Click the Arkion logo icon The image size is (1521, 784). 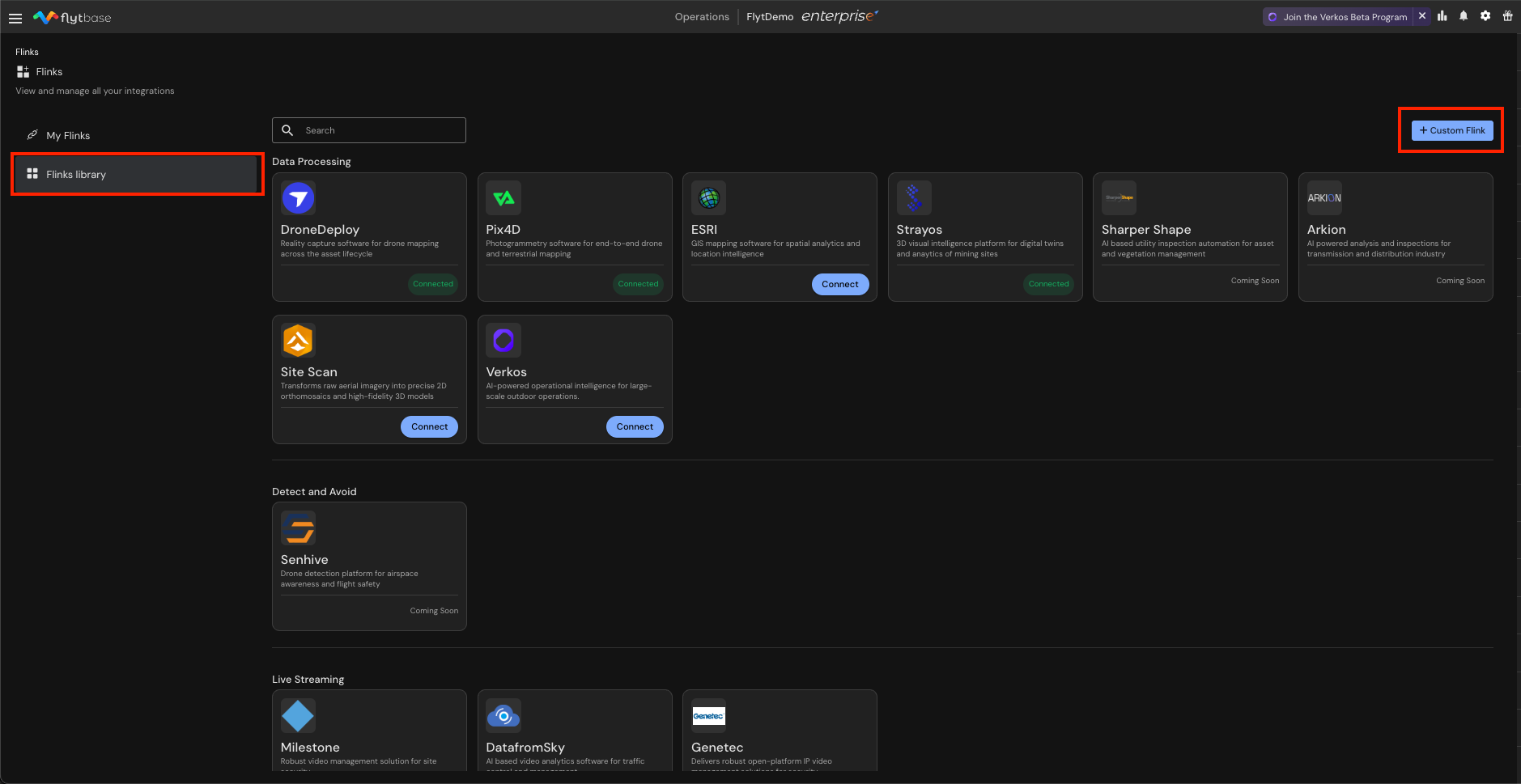click(1324, 198)
